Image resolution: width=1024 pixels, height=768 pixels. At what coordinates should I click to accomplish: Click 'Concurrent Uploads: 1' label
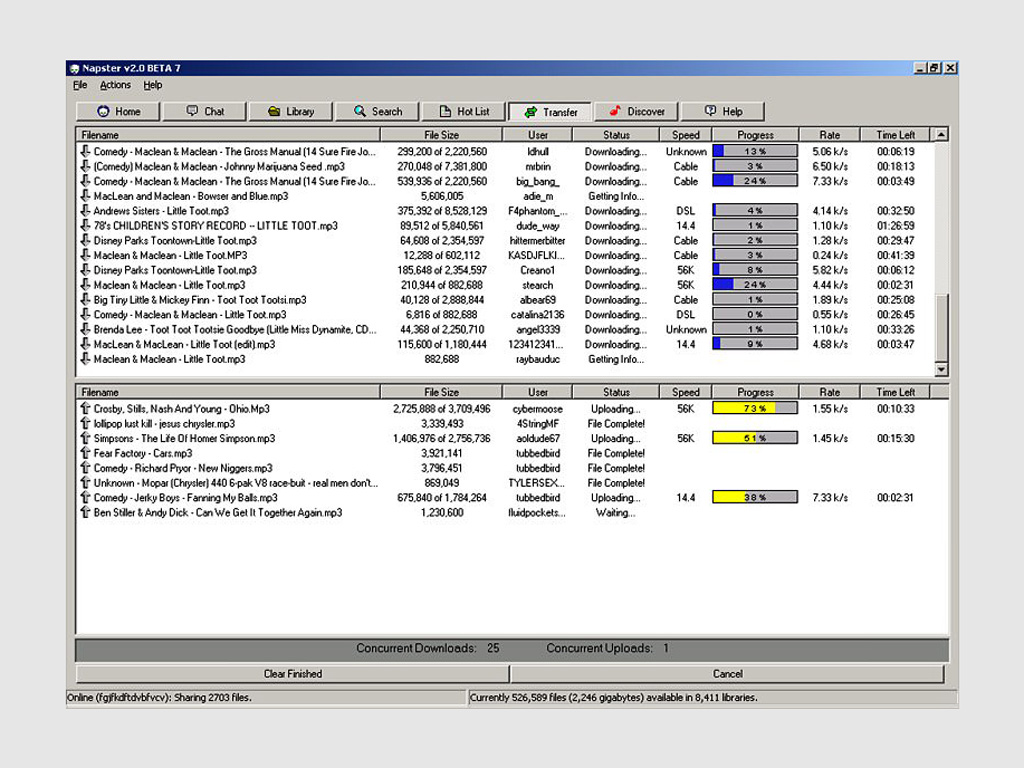click(607, 648)
